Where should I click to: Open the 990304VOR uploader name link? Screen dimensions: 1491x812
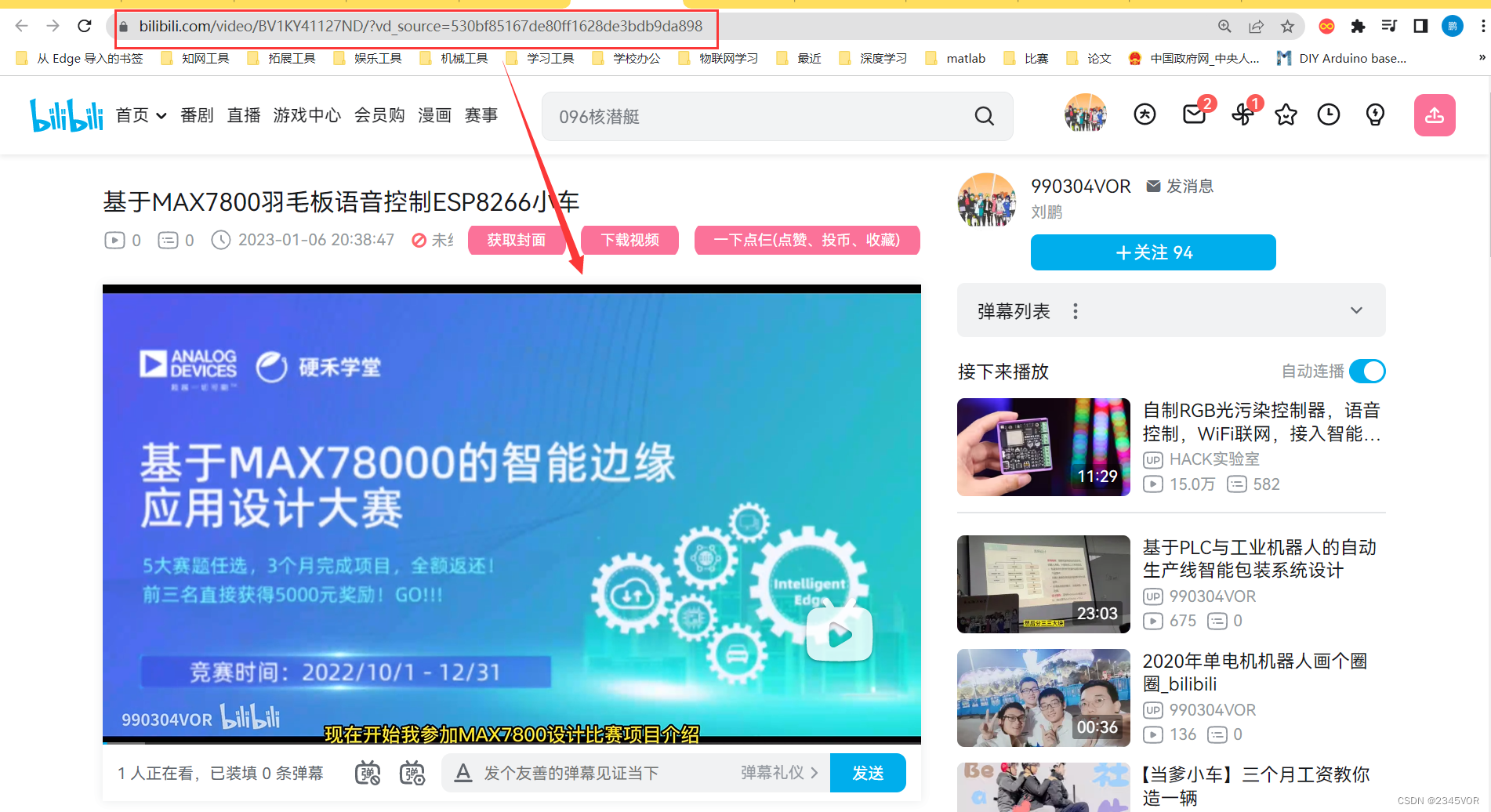(x=1081, y=186)
